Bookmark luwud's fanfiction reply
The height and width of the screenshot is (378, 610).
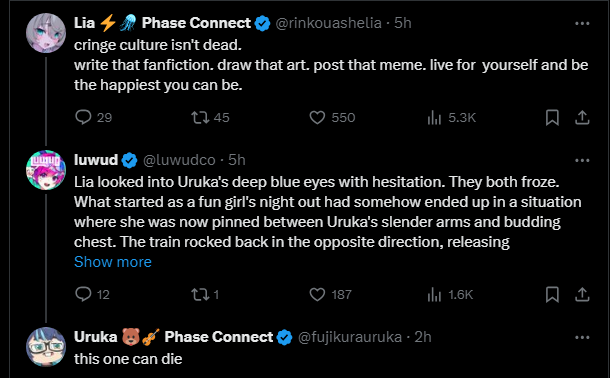tap(552, 294)
